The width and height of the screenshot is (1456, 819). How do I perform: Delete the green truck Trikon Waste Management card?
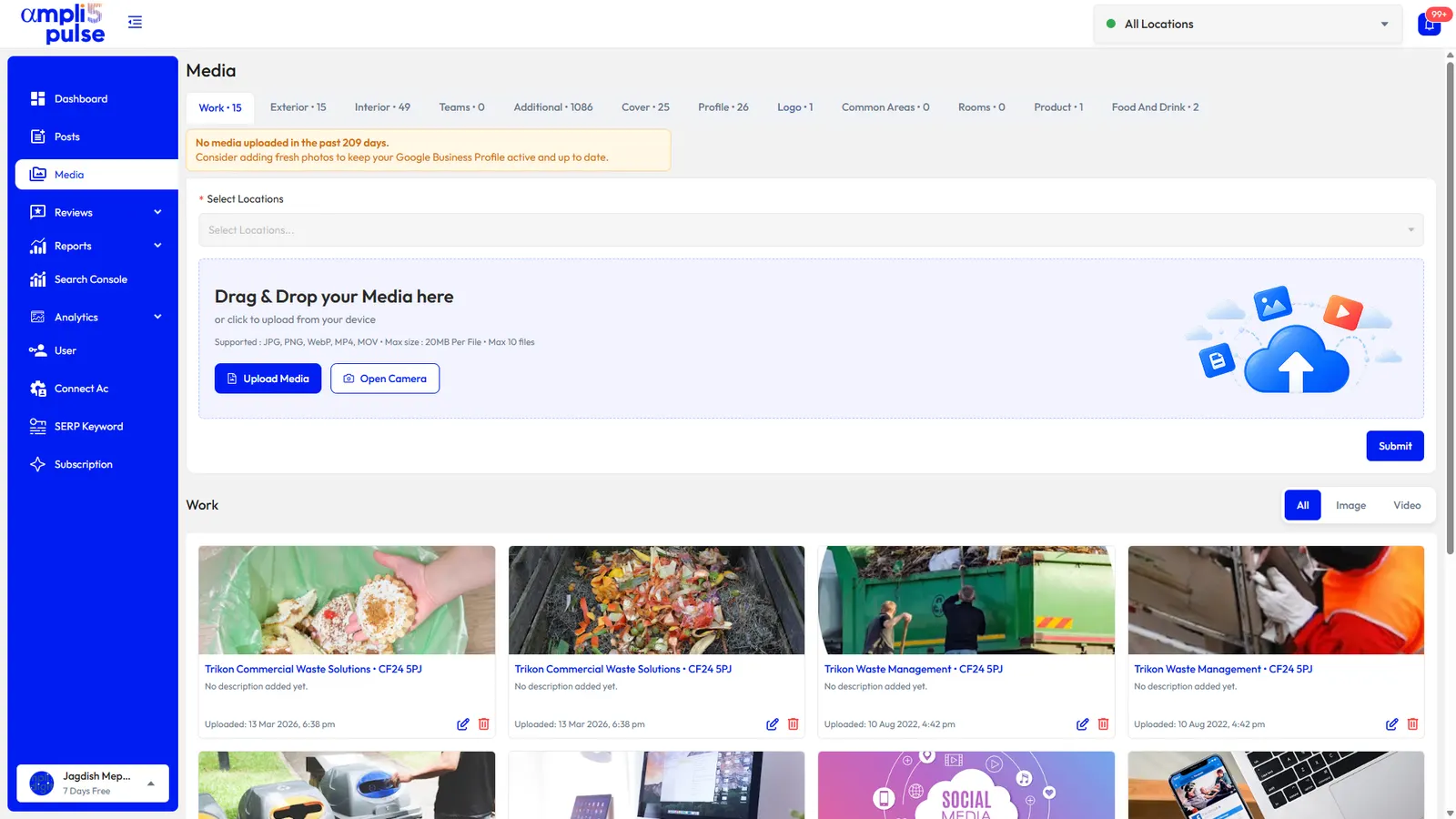(x=1103, y=724)
